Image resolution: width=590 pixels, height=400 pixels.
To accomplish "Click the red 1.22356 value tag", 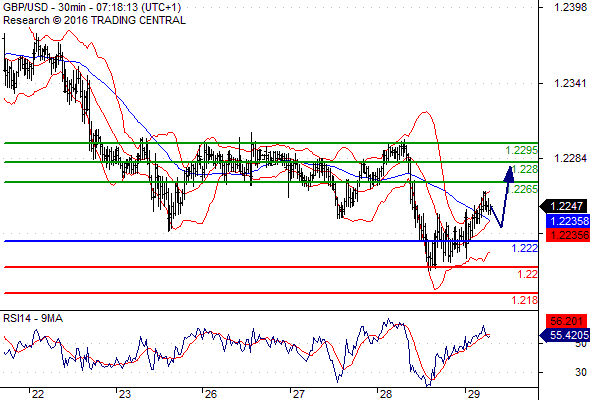I will click(x=567, y=235).
